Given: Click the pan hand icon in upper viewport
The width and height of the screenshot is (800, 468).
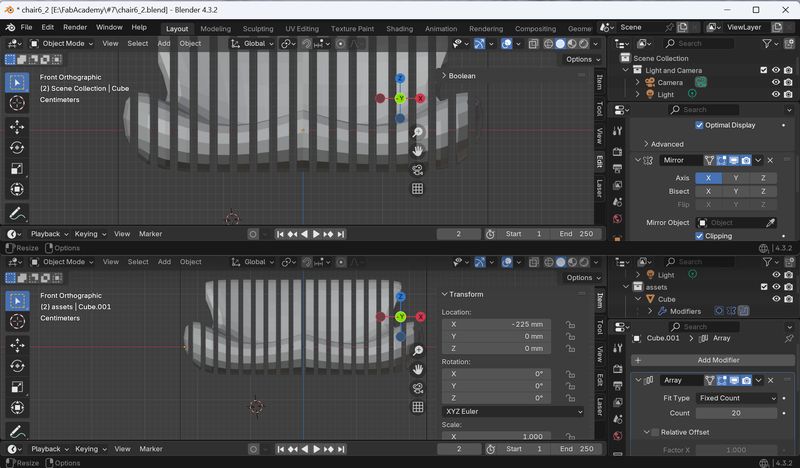Looking at the screenshot, I should pyautogui.click(x=417, y=151).
